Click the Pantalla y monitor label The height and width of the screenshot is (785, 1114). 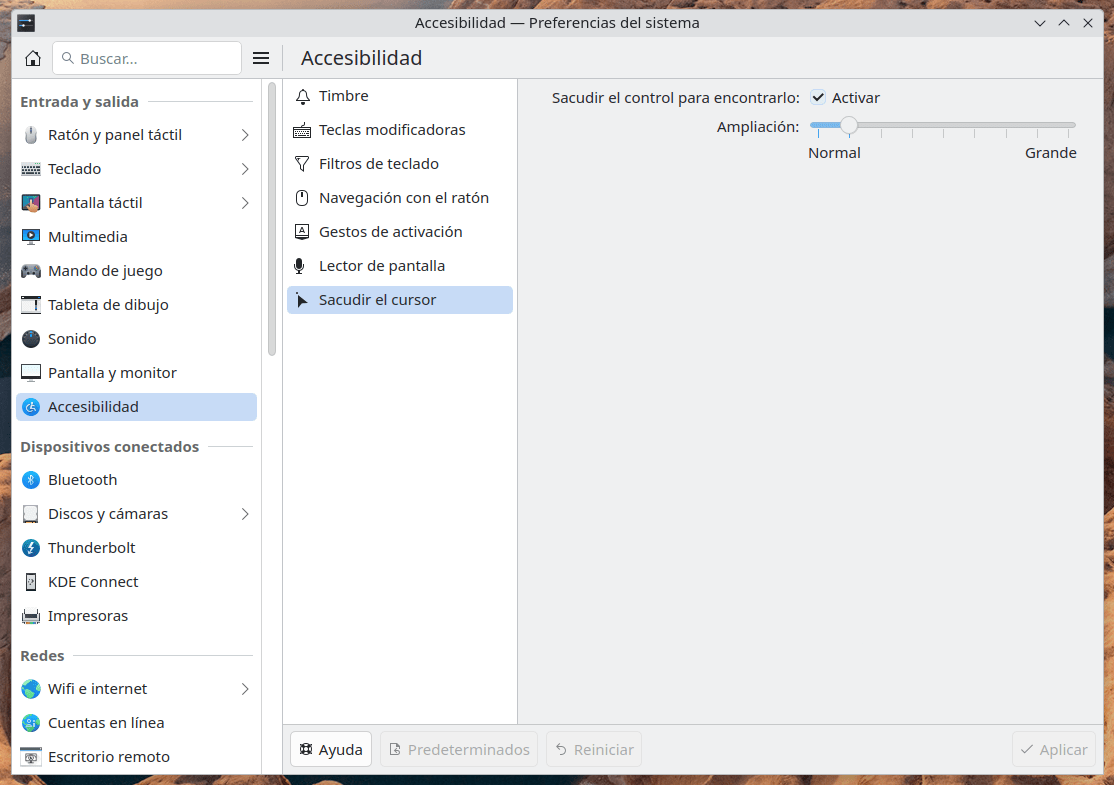point(112,373)
